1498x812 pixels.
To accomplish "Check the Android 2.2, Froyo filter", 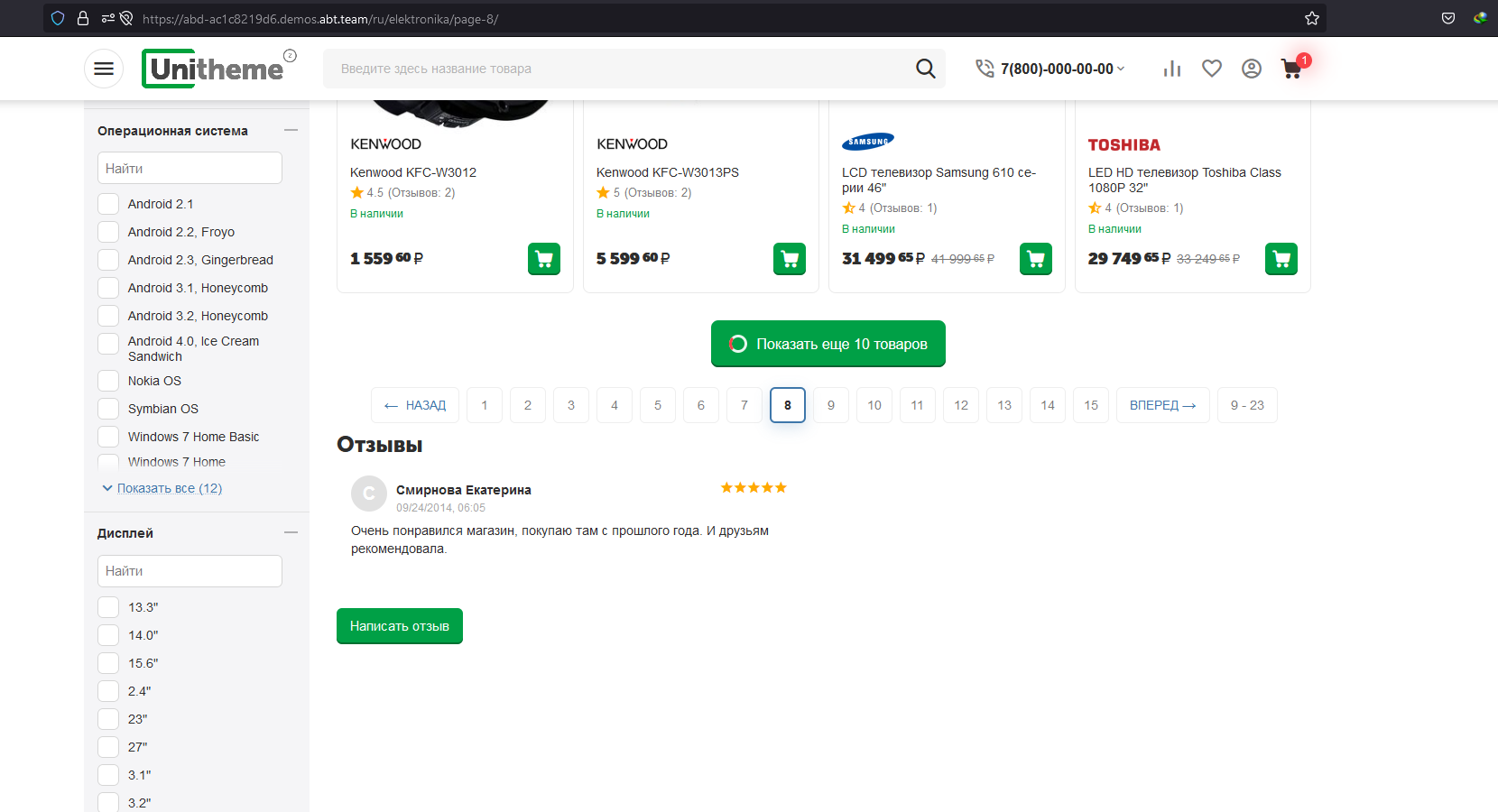I will (108, 232).
